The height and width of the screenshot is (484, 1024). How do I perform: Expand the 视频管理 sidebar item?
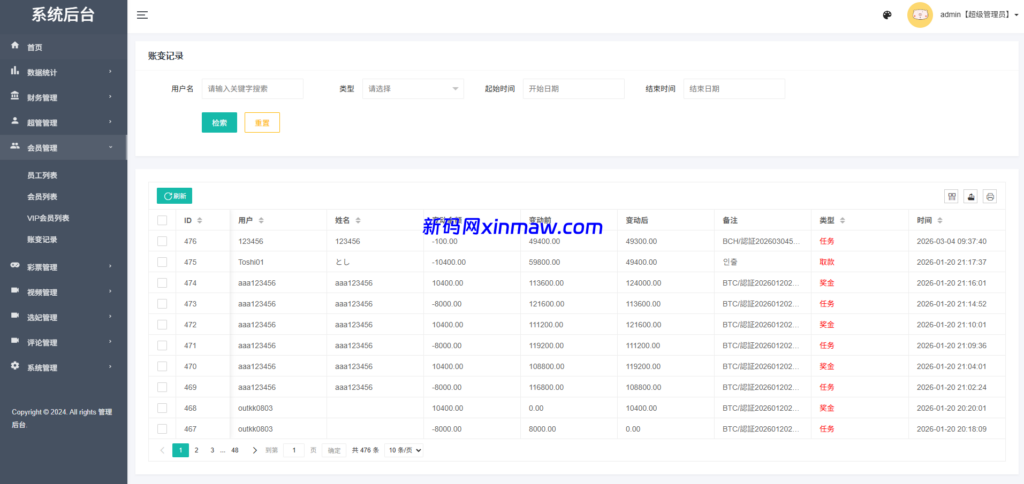point(63,292)
